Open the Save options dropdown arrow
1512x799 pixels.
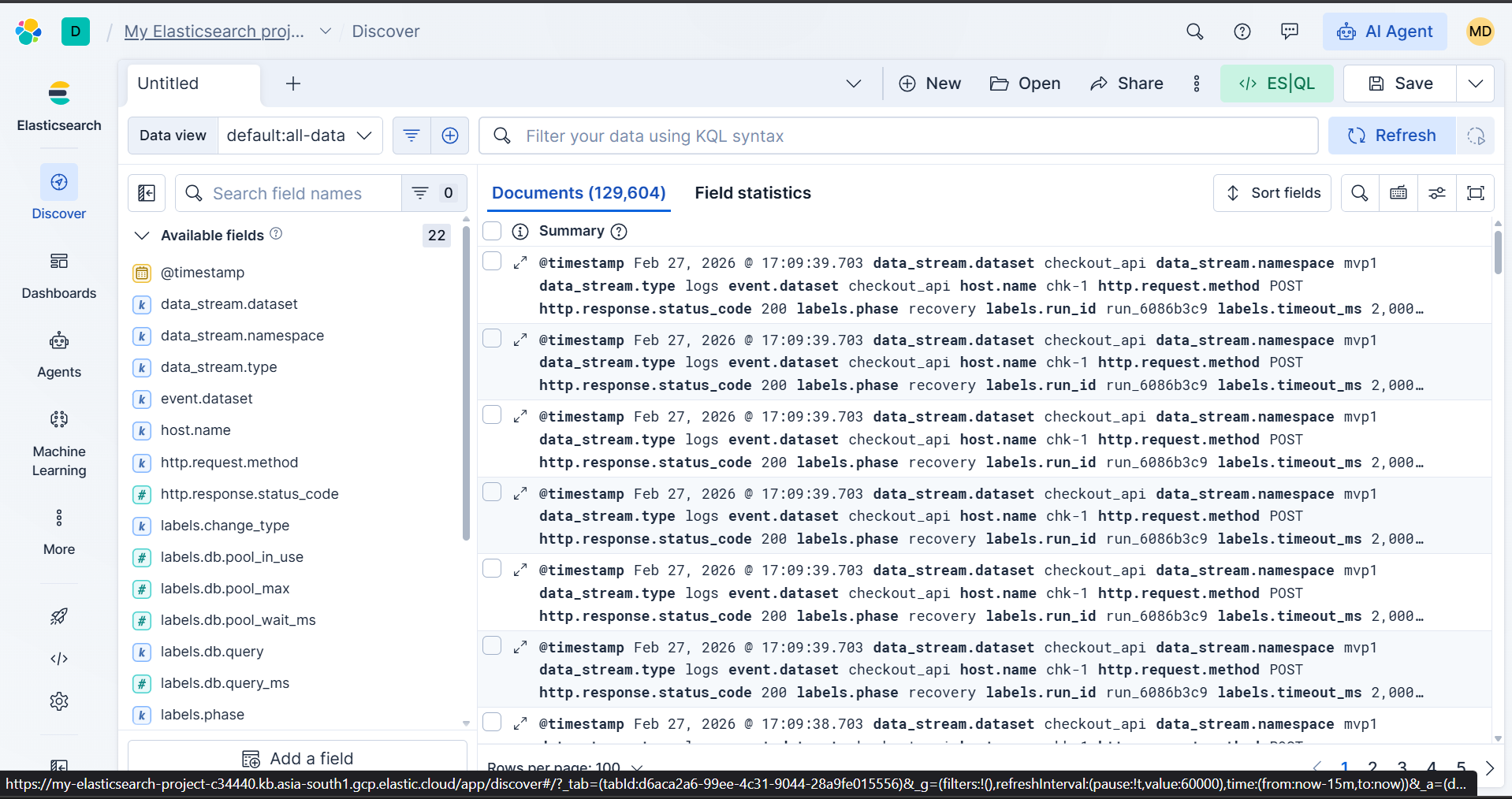(1476, 84)
